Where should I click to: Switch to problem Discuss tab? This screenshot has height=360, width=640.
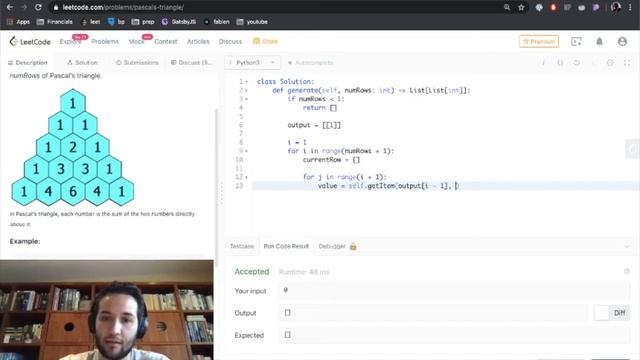tap(191, 62)
